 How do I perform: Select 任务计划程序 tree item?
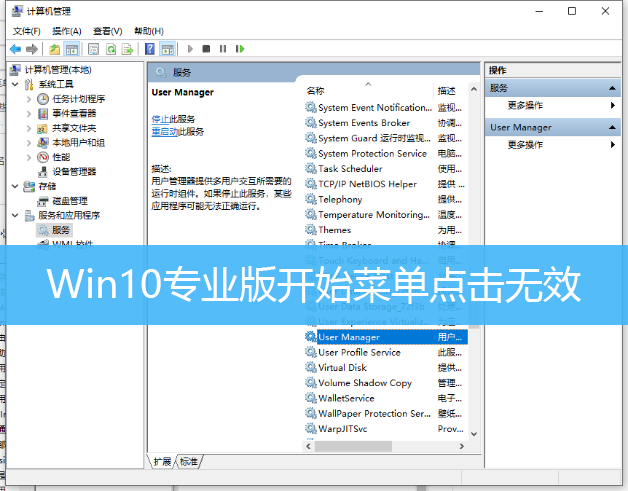(x=78, y=99)
